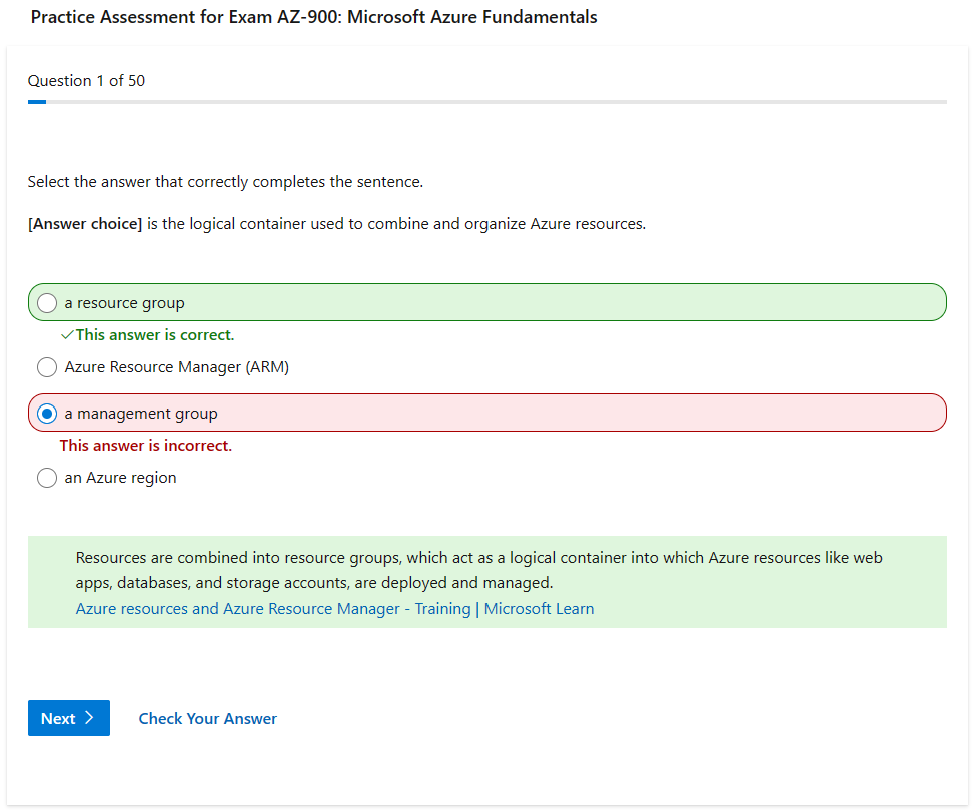Click the "an Azure region" option label text

[x=120, y=478]
